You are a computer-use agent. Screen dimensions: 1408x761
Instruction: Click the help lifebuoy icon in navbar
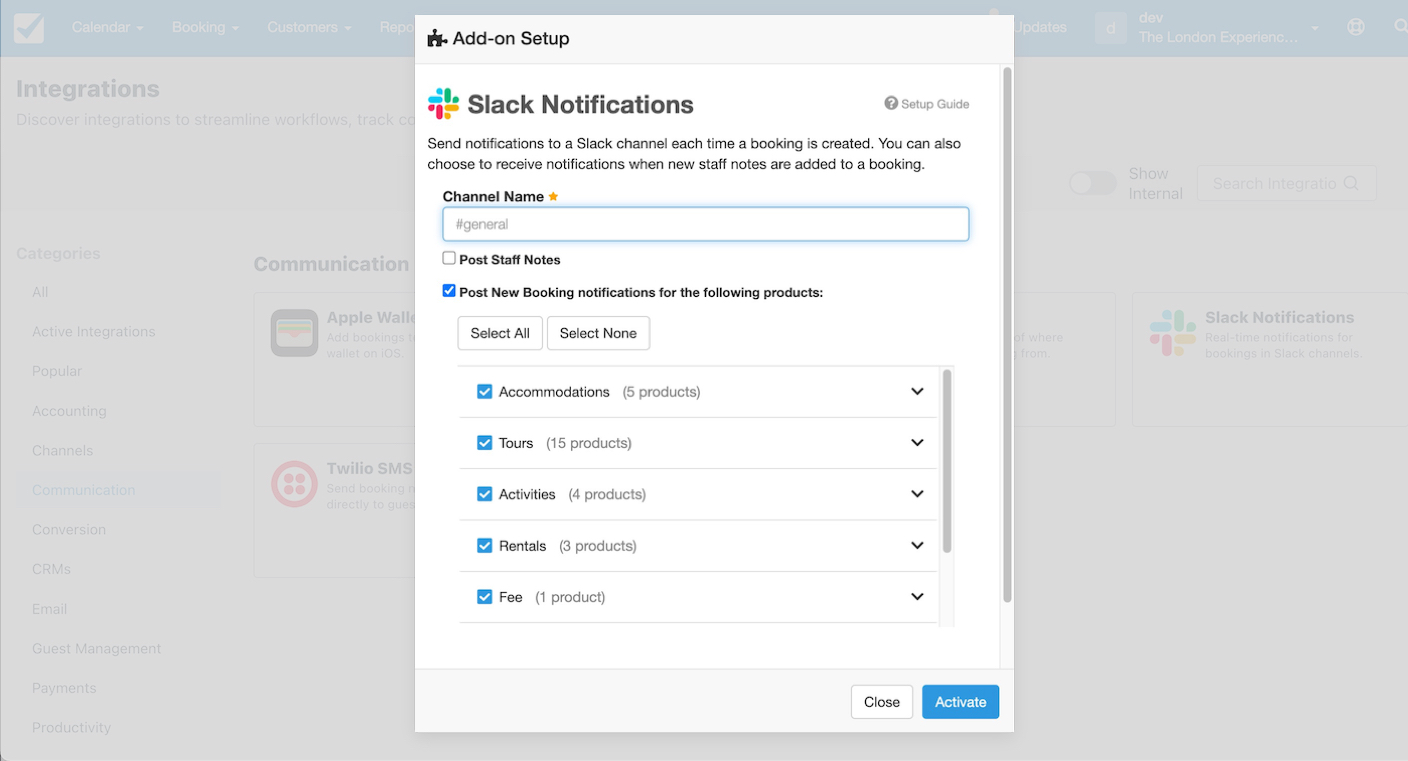[x=1356, y=28]
